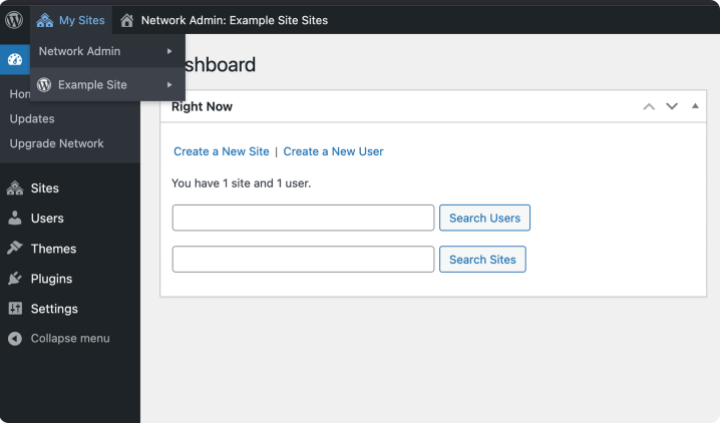The height and width of the screenshot is (423, 720).
Task: Move Right Now widget up
Action: click(649, 106)
